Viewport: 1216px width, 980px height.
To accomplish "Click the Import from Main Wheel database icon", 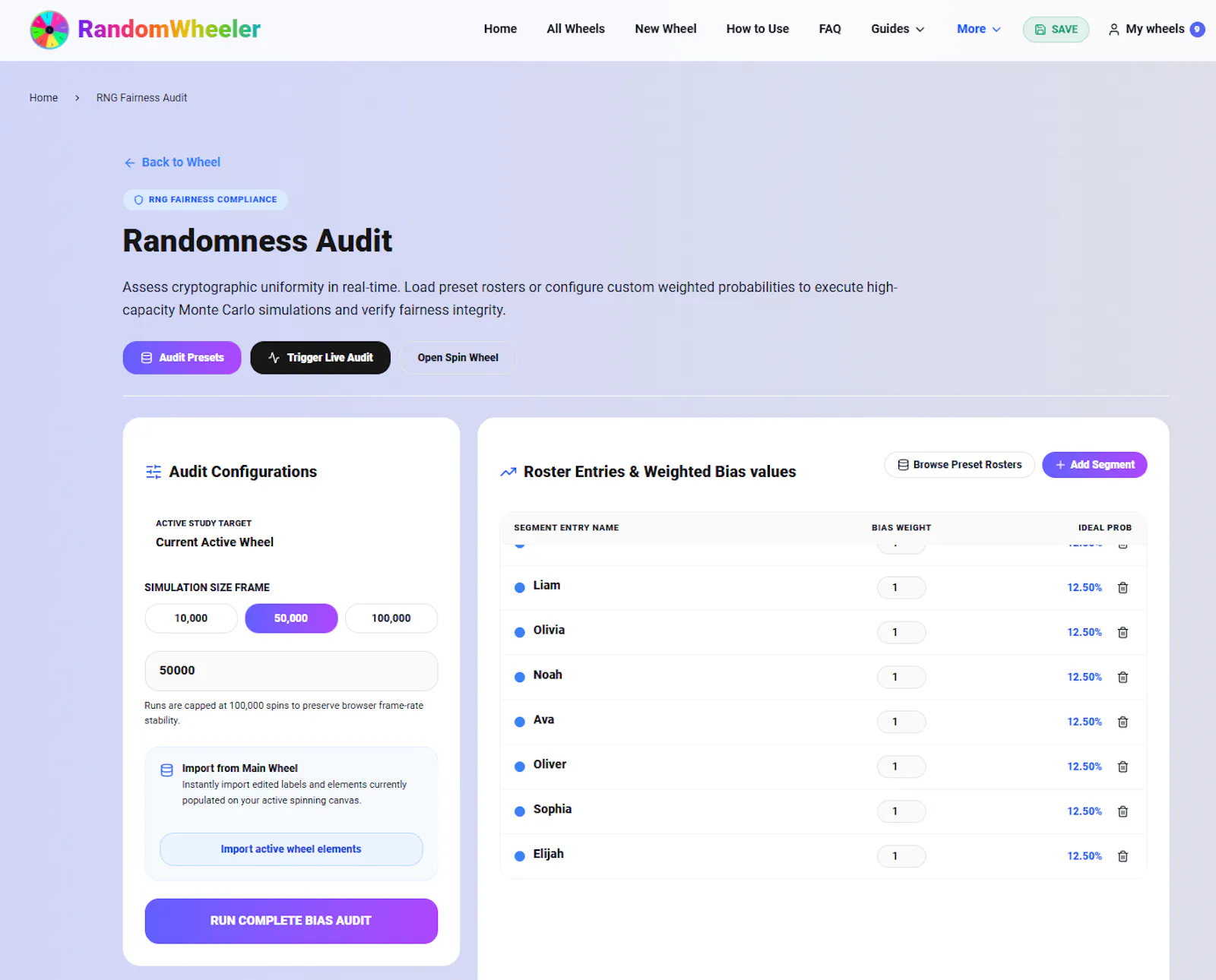I will [166, 770].
